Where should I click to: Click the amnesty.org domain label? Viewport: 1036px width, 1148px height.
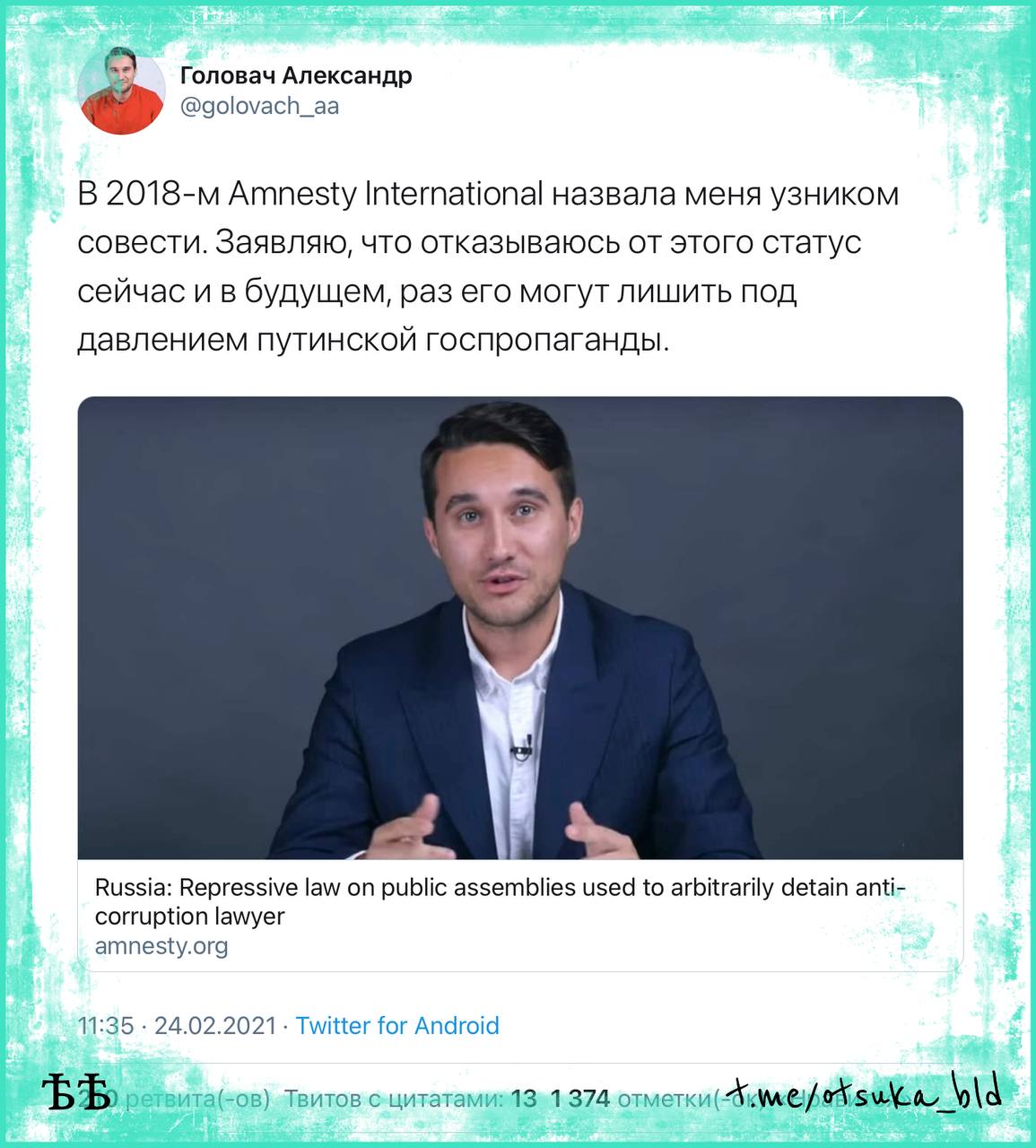(161, 945)
